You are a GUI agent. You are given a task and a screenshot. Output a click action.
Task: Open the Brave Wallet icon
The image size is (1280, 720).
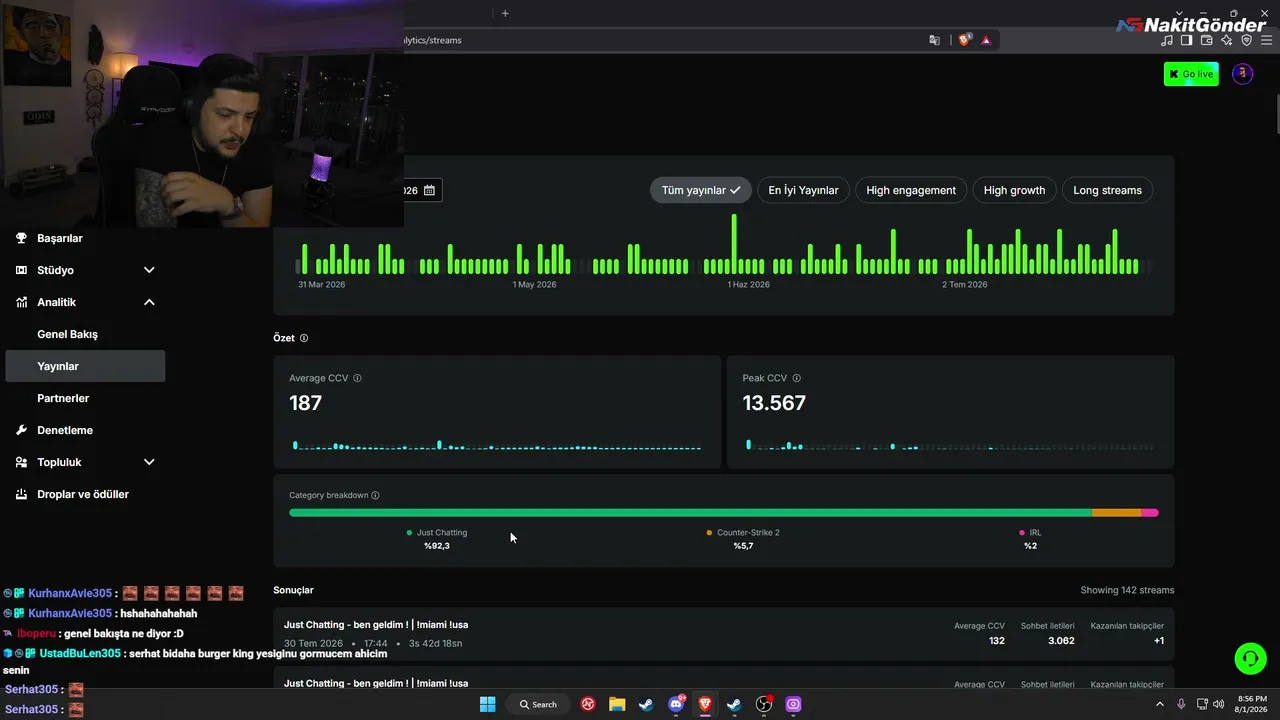(1206, 40)
